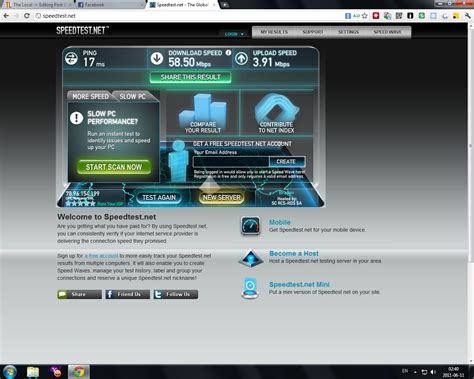
Task: Open the My Results menu item
Action: [x=274, y=32]
